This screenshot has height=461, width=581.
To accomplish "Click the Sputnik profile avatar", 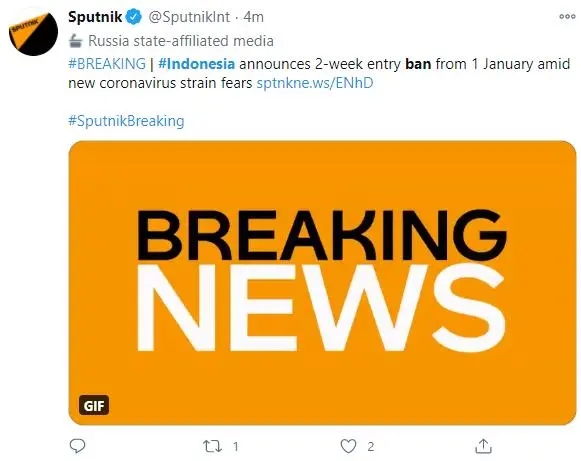I will (33, 31).
